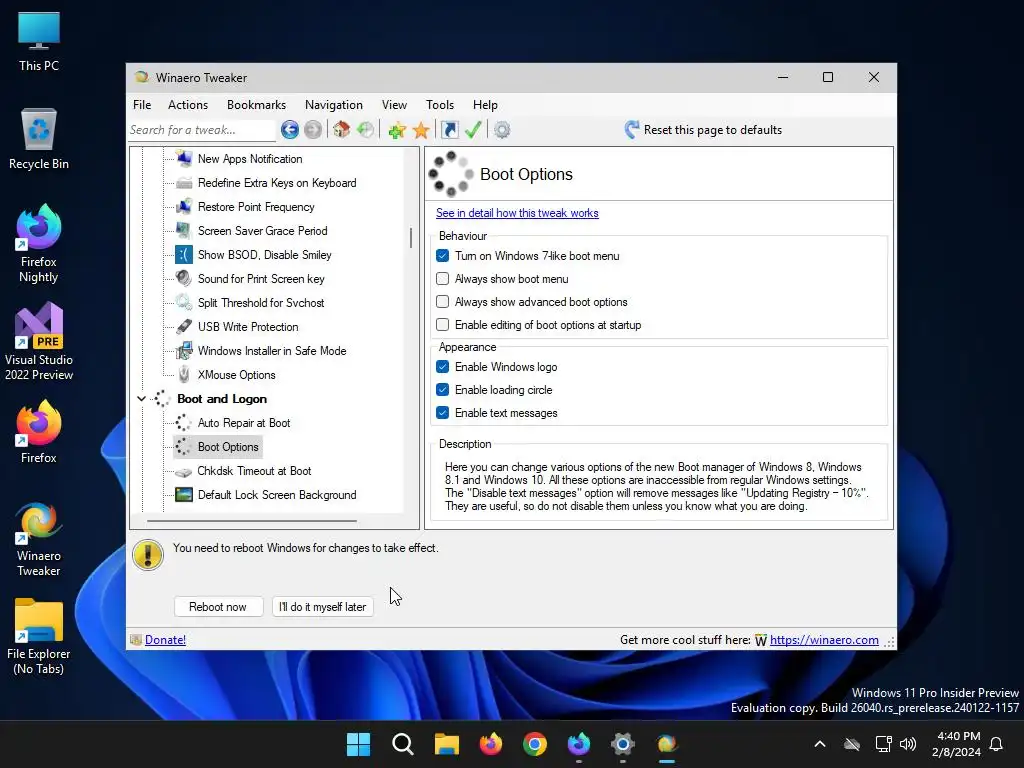Image resolution: width=1024 pixels, height=768 pixels.
Task: Click the Default Lock Screen Background icon
Action: coord(184,495)
